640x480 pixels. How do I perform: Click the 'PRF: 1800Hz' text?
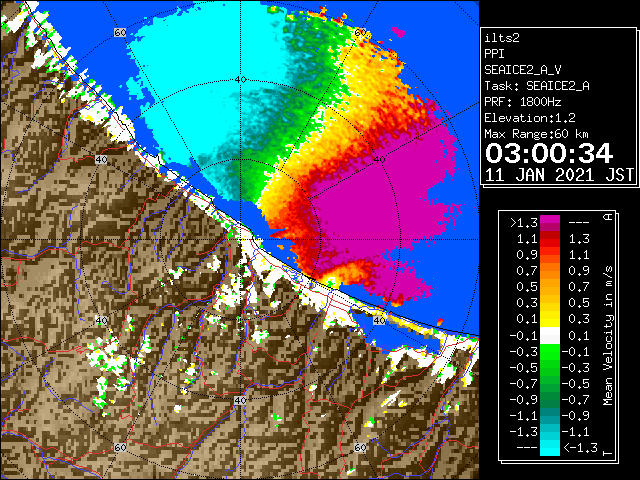(523, 102)
